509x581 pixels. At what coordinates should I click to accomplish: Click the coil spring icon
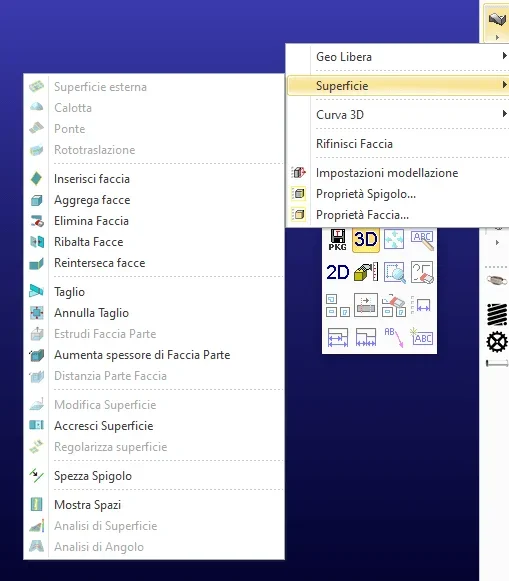click(497, 314)
